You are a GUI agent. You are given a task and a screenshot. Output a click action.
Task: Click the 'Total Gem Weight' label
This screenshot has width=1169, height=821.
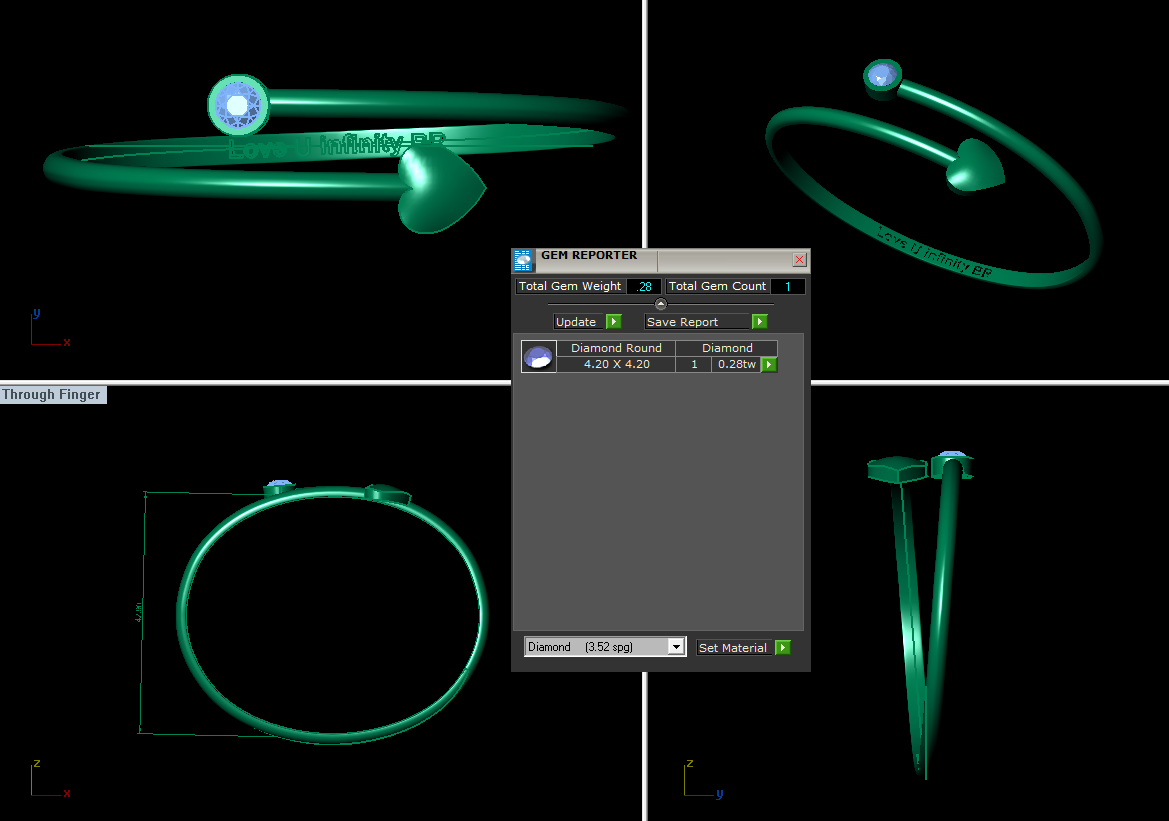(x=570, y=286)
